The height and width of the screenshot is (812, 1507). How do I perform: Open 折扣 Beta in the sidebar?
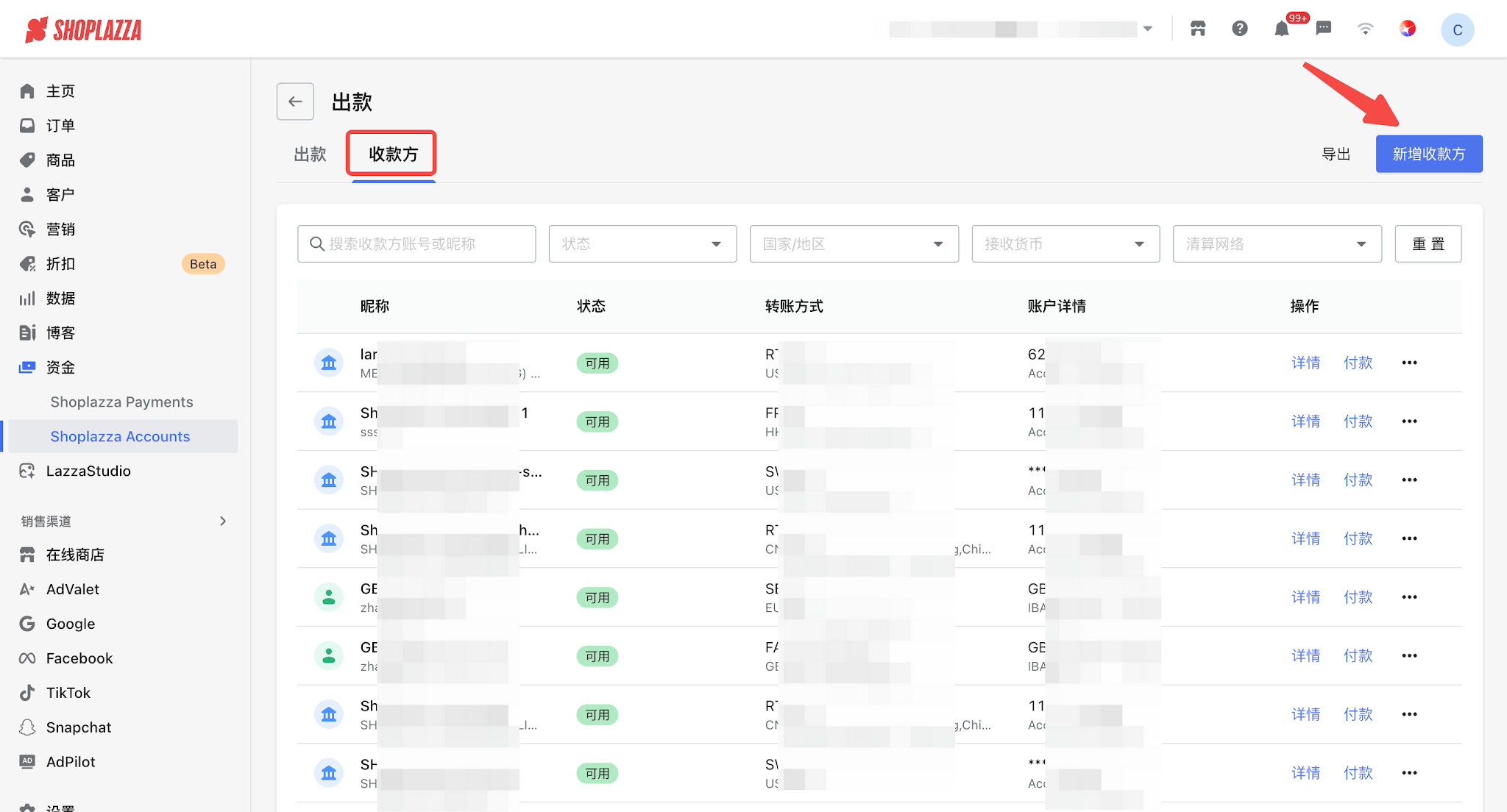tap(121, 264)
